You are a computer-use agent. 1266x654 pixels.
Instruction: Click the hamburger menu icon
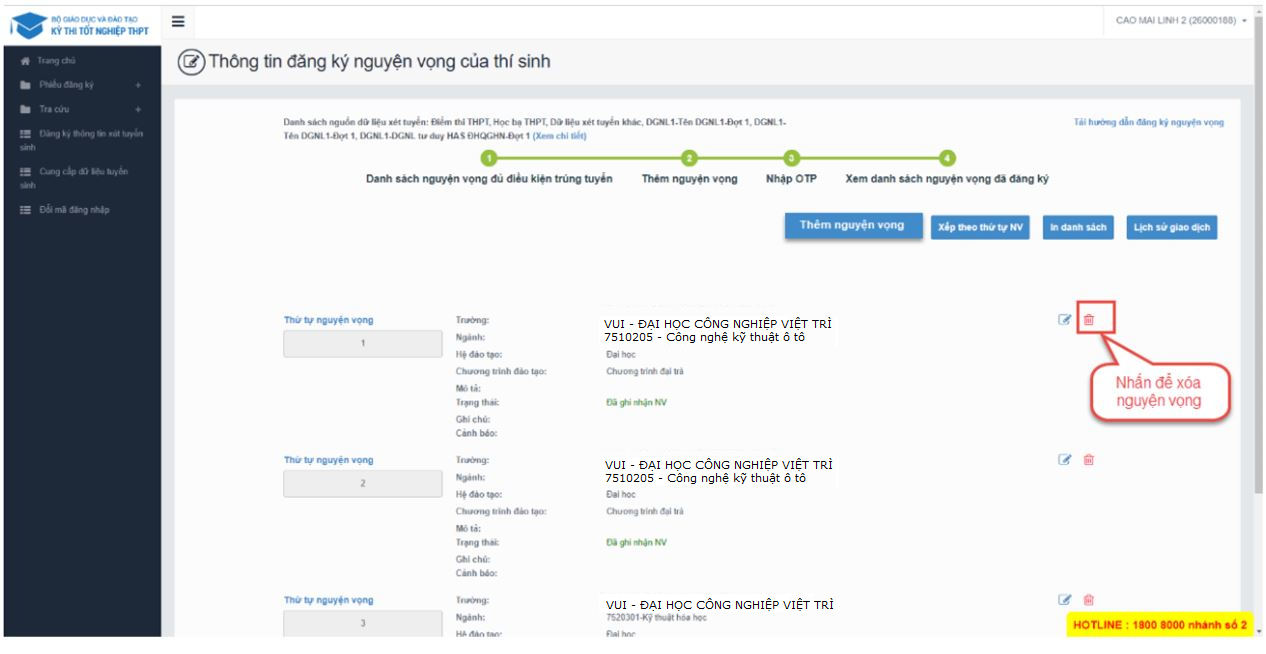178,21
